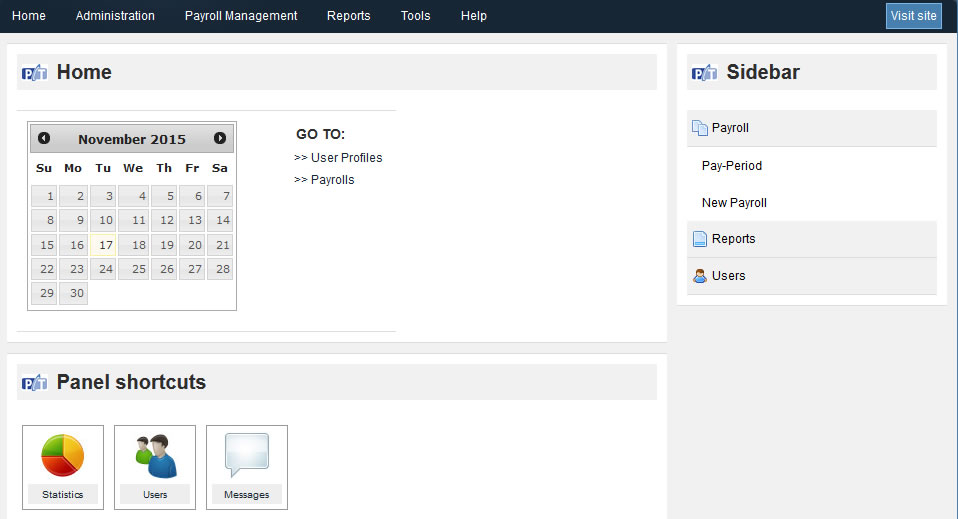Open the Users panel shortcut icon
Screen dimensions: 958x519
coord(155,457)
